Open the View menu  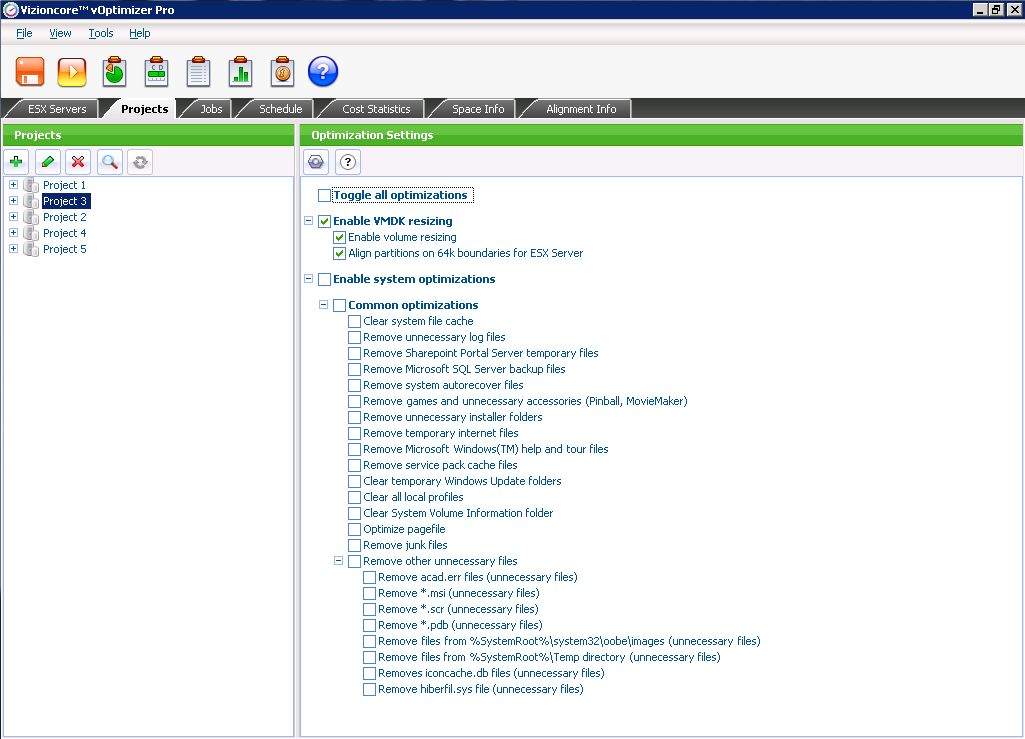click(x=60, y=33)
